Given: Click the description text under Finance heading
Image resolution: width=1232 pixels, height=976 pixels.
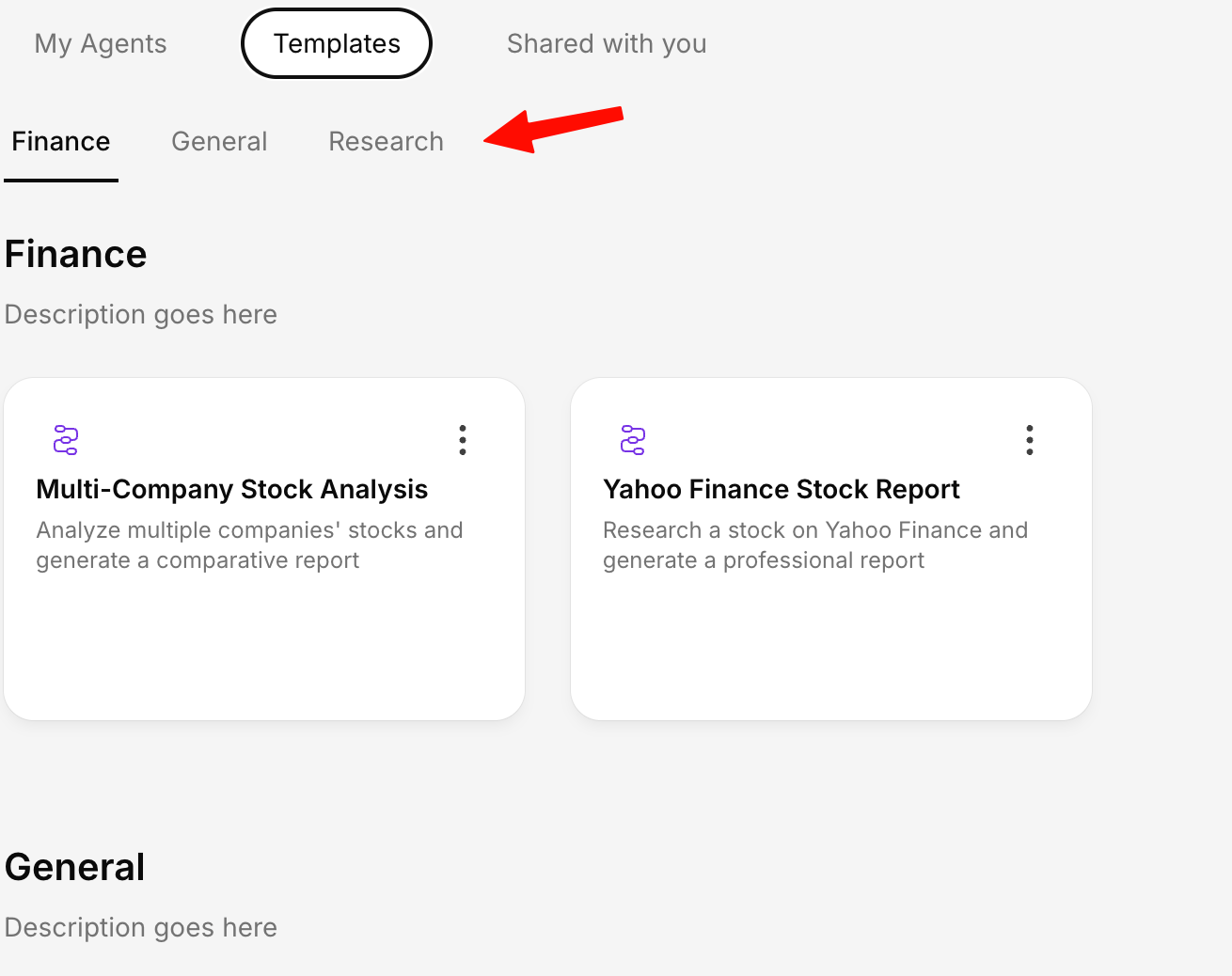Looking at the screenshot, I should click(141, 315).
